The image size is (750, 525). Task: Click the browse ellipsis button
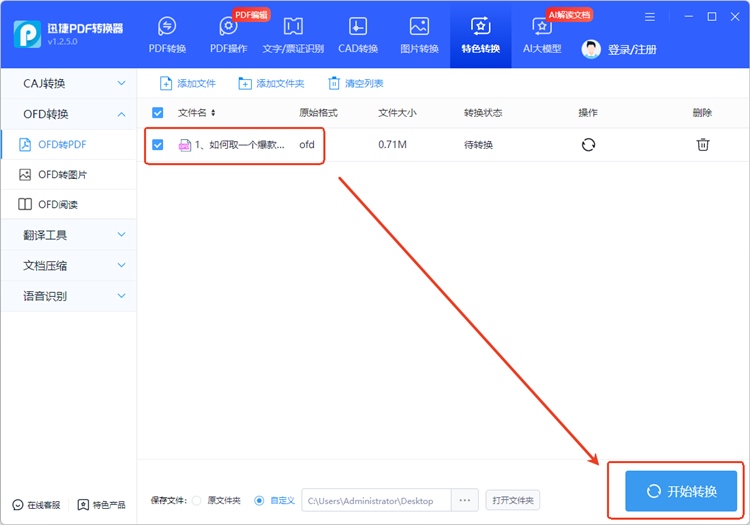pyautogui.click(x=464, y=501)
